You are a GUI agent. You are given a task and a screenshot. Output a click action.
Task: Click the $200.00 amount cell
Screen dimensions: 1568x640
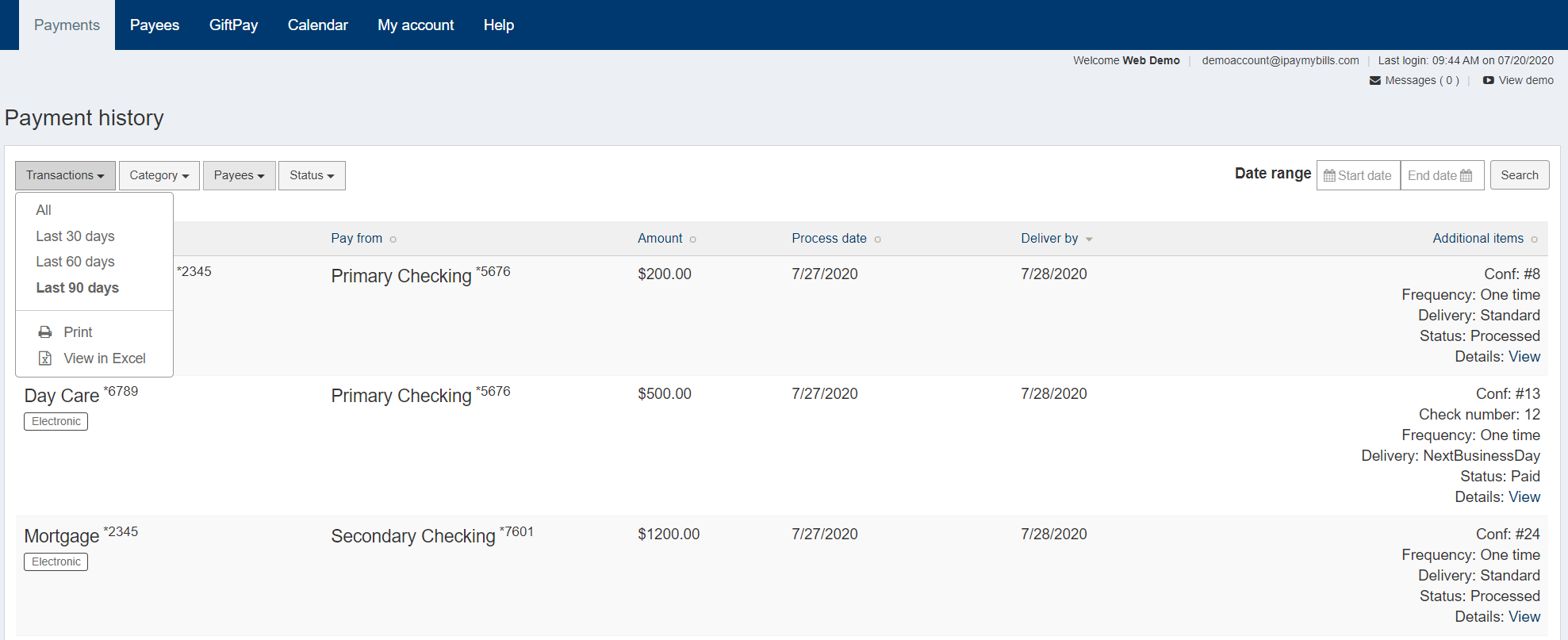pos(665,274)
